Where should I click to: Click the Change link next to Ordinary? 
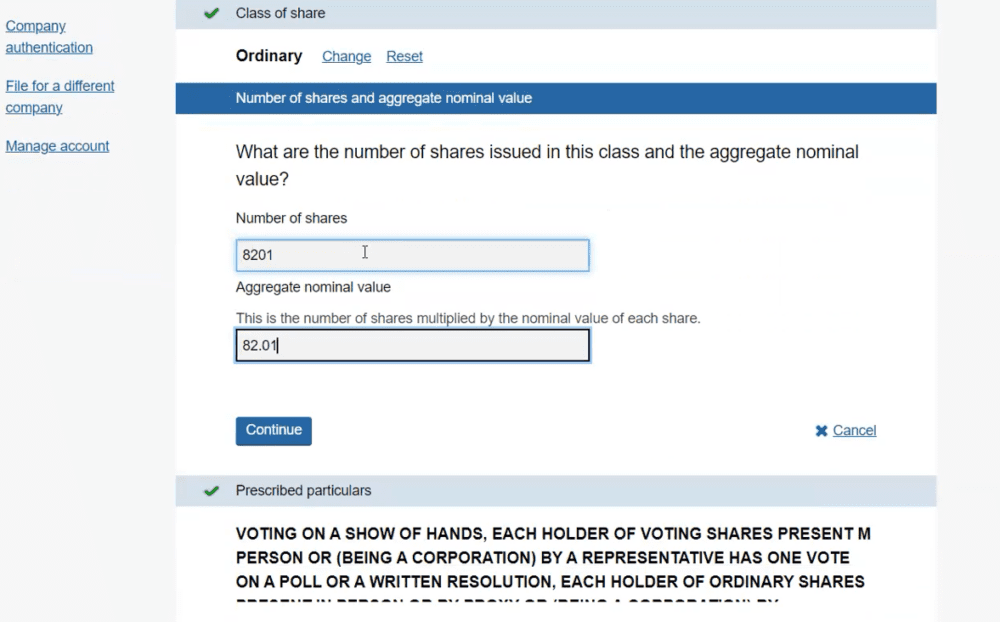346,57
